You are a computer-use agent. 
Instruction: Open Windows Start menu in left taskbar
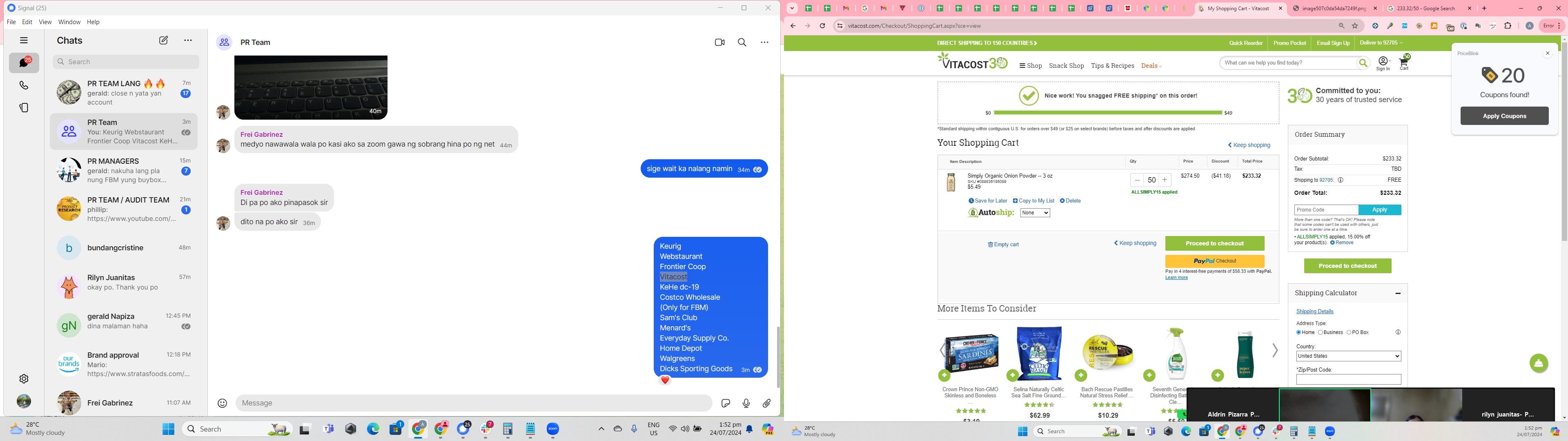169,430
